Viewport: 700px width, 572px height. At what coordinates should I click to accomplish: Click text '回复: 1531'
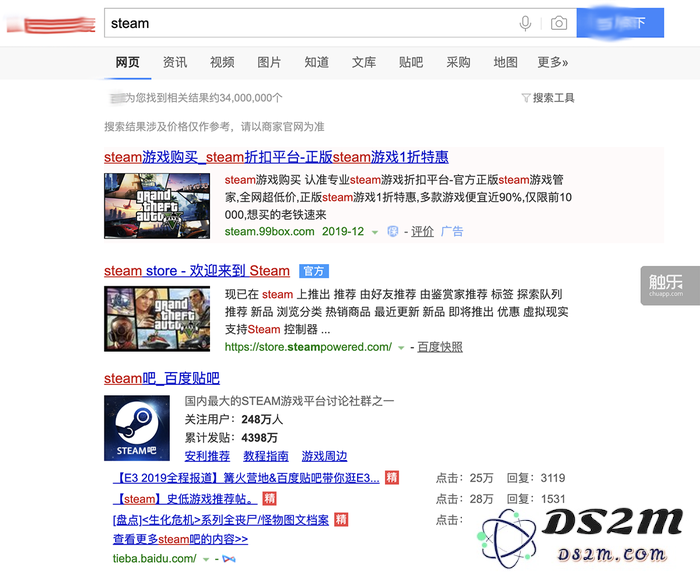(x=536, y=499)
